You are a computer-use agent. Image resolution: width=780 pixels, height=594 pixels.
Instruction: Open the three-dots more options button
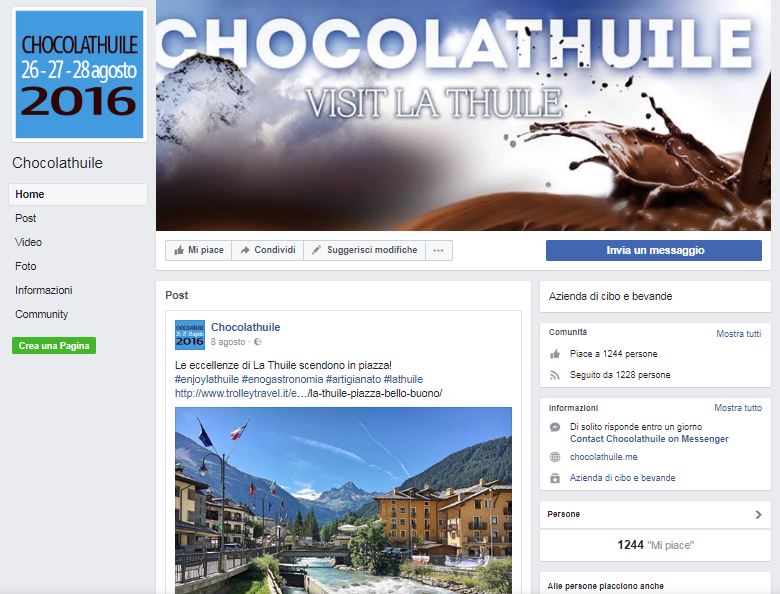click(438, 250)
